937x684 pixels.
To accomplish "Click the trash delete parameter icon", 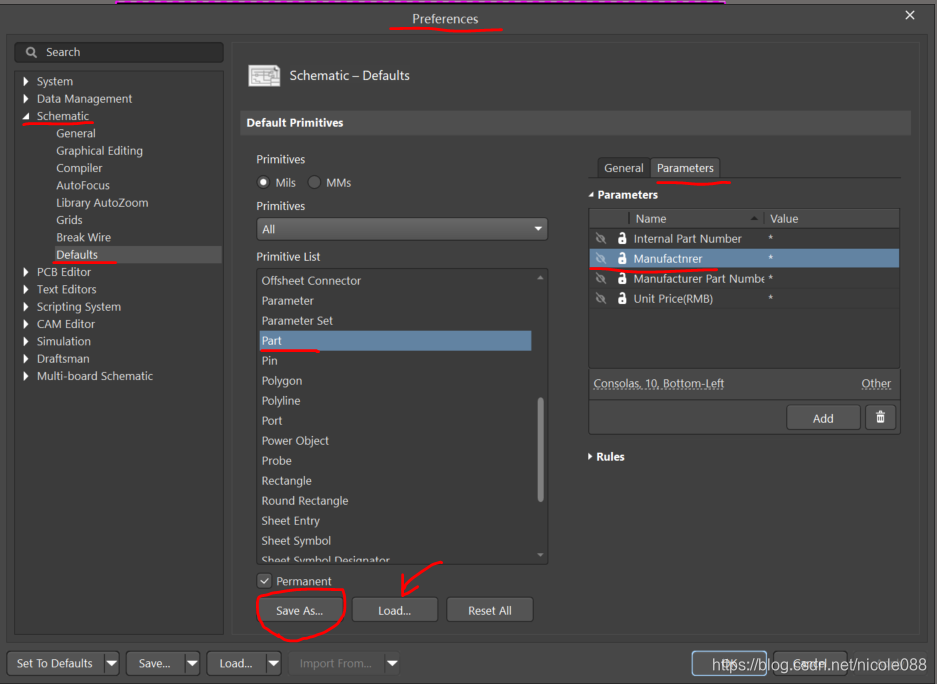I will 880,418.
